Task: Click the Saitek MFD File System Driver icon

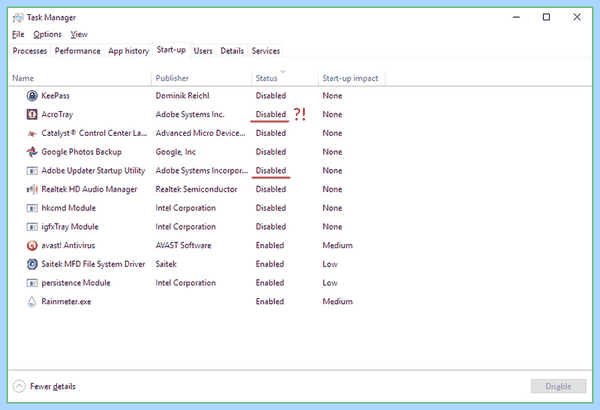Action: point(32,264)
